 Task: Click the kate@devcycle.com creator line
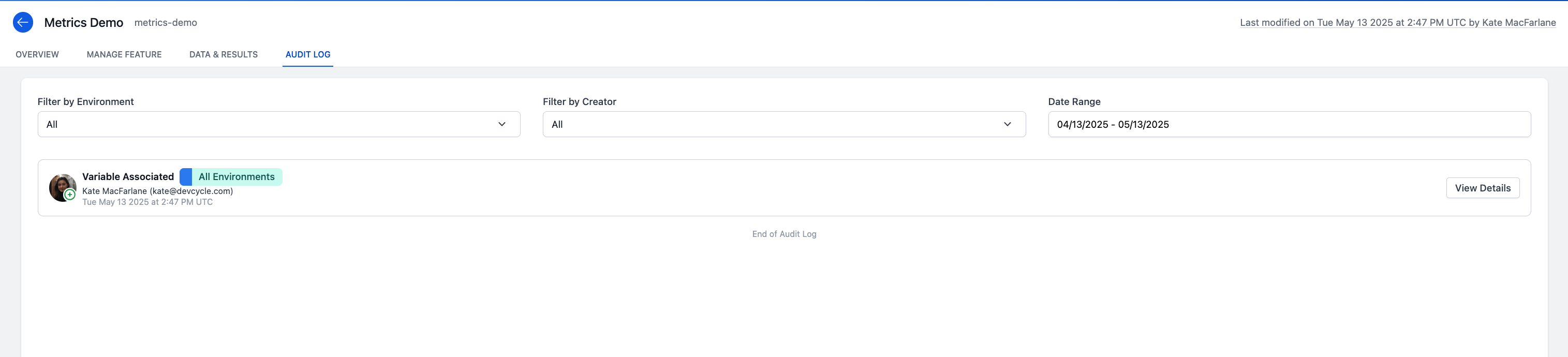(158, 191)
